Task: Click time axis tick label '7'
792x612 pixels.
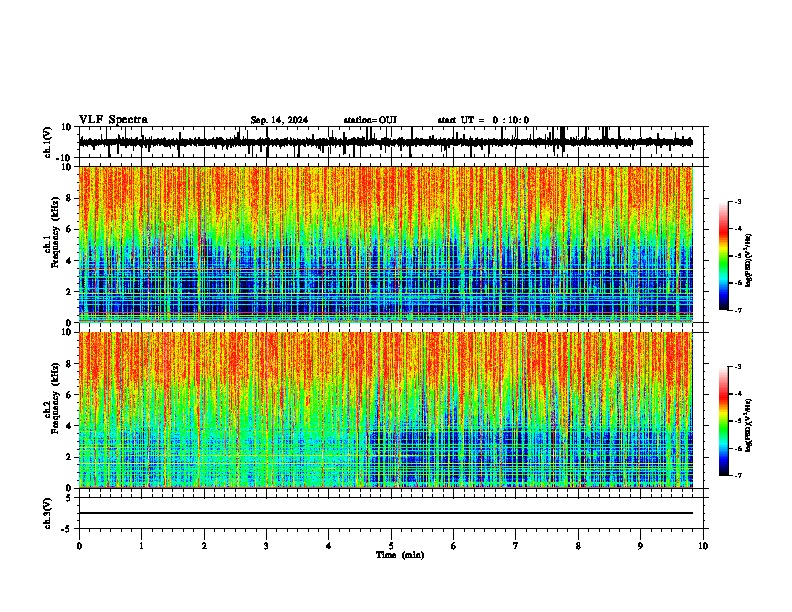Action: 516,546
